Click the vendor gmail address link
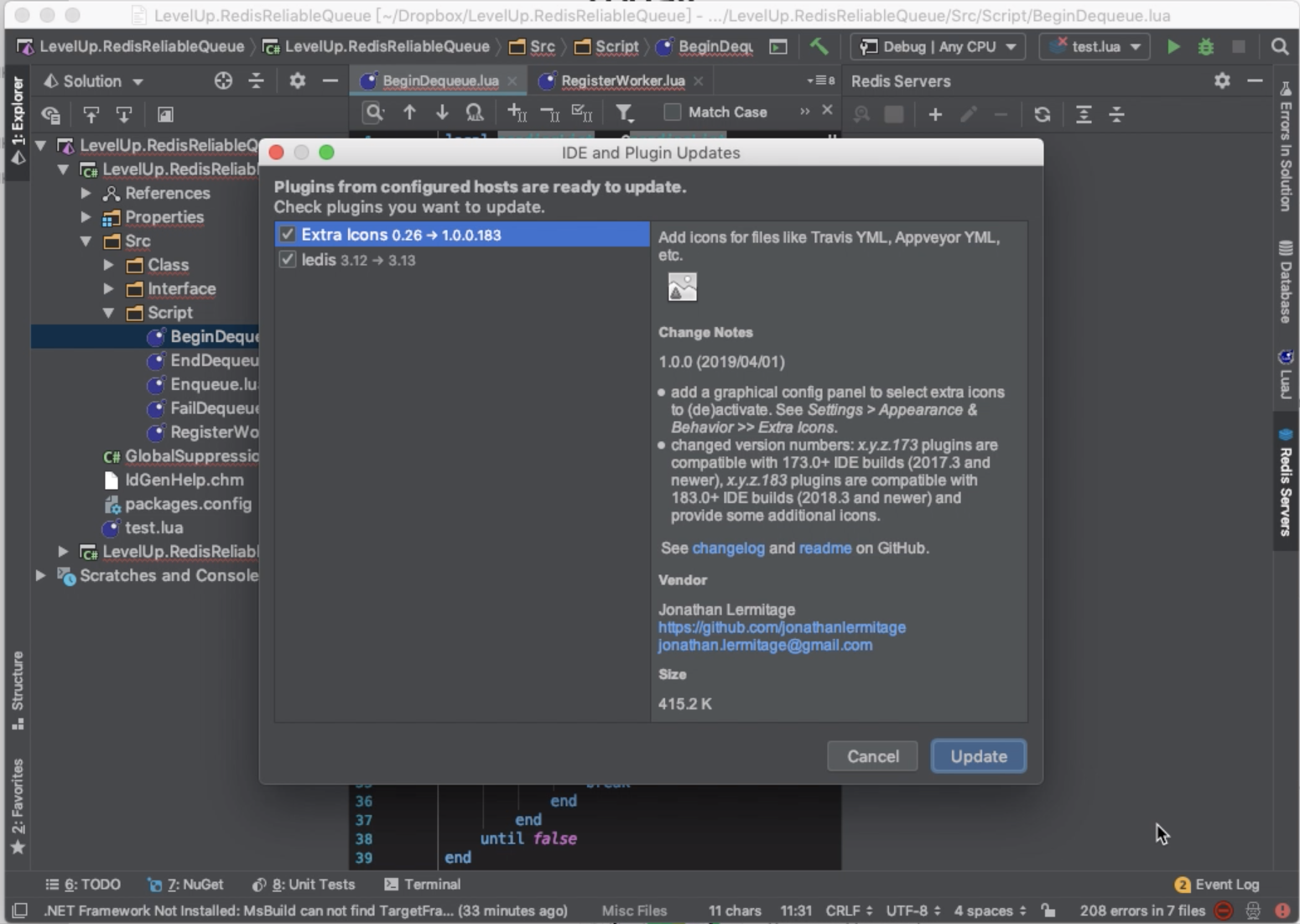The image size is (1300, 924). (x=765, y=646)
